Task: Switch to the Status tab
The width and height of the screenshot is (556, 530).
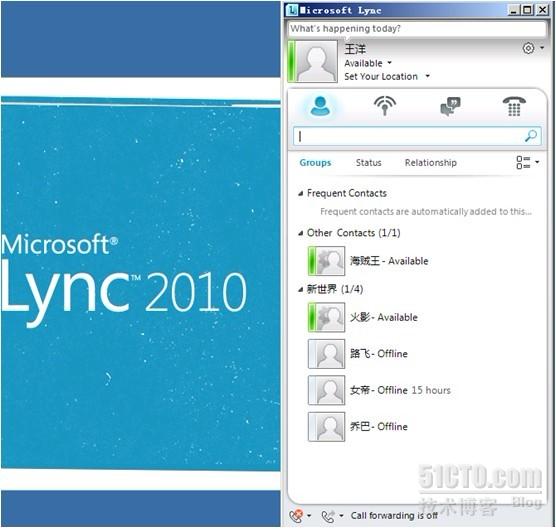Action: tap(368, 163)
